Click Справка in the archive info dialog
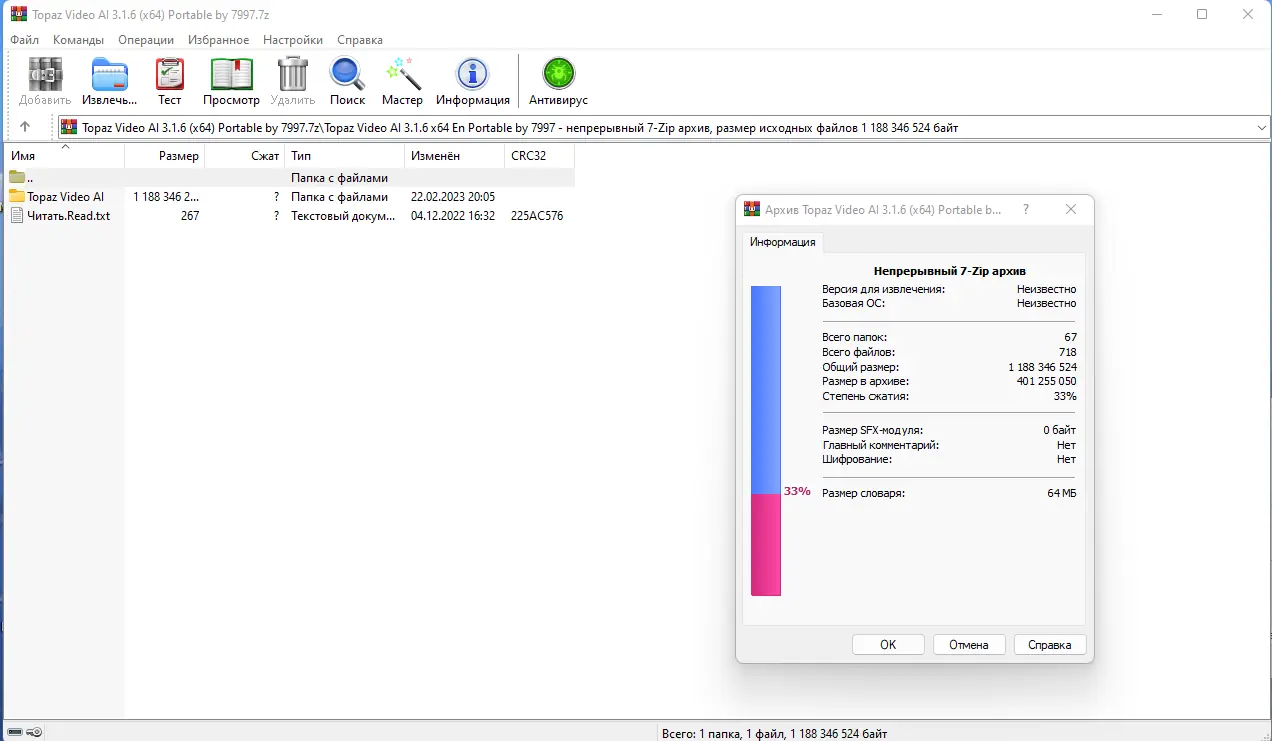 (1049, 644)
